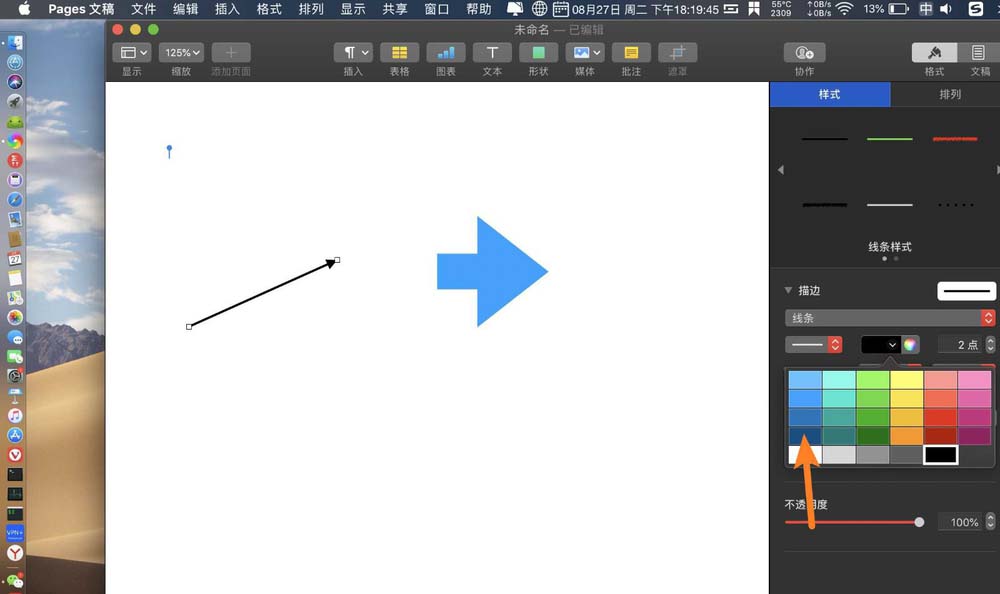
Task: Select the red rough line style preset
Action: (x=955, y=138)
